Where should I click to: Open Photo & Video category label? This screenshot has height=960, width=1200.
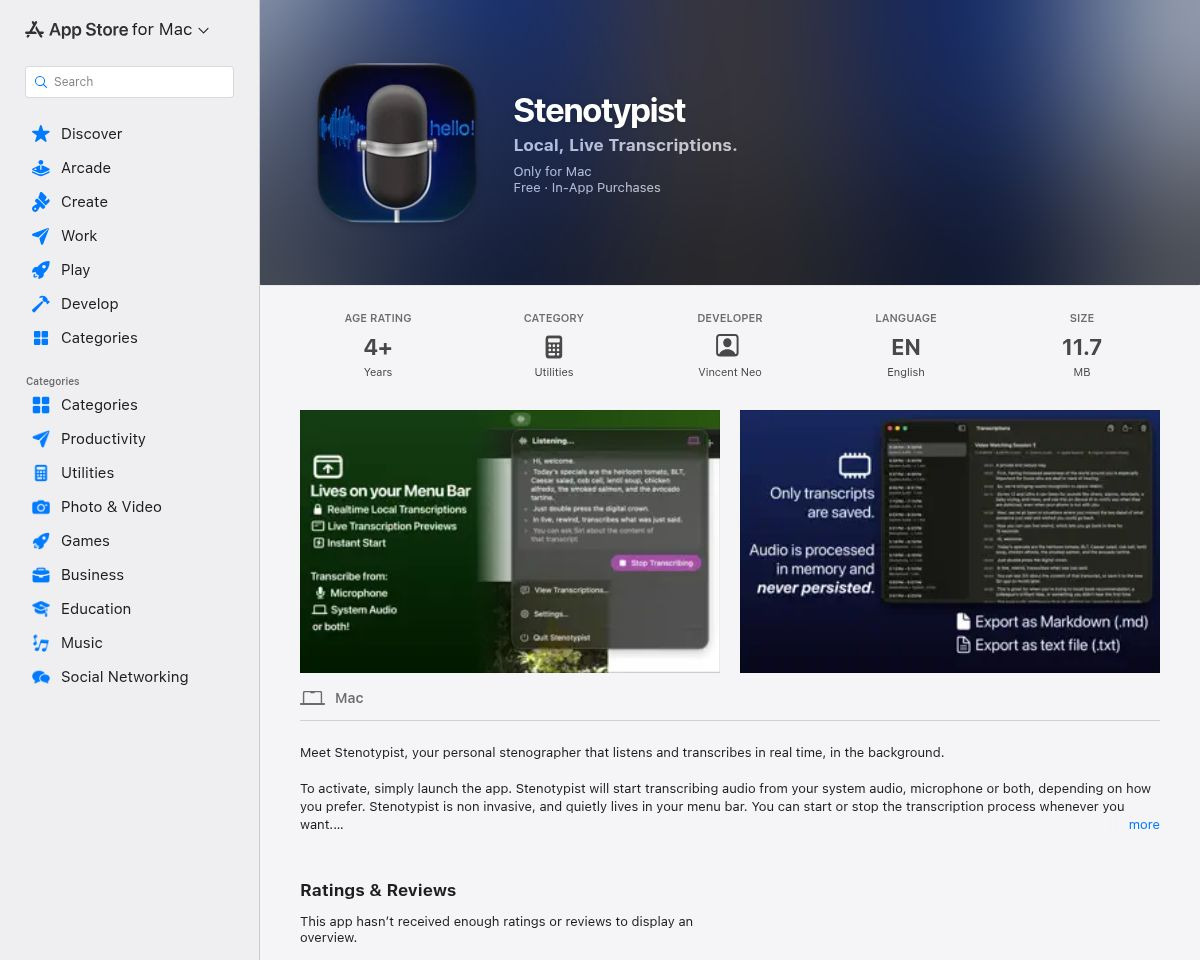point(111,507)
